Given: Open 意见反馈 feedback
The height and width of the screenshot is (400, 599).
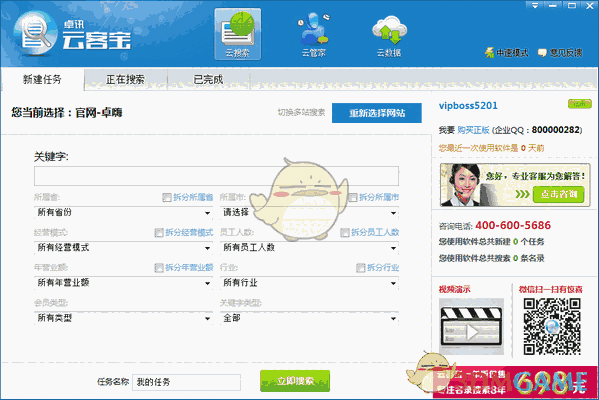Looking at the screenshot, I should click(x=560, y=53).
